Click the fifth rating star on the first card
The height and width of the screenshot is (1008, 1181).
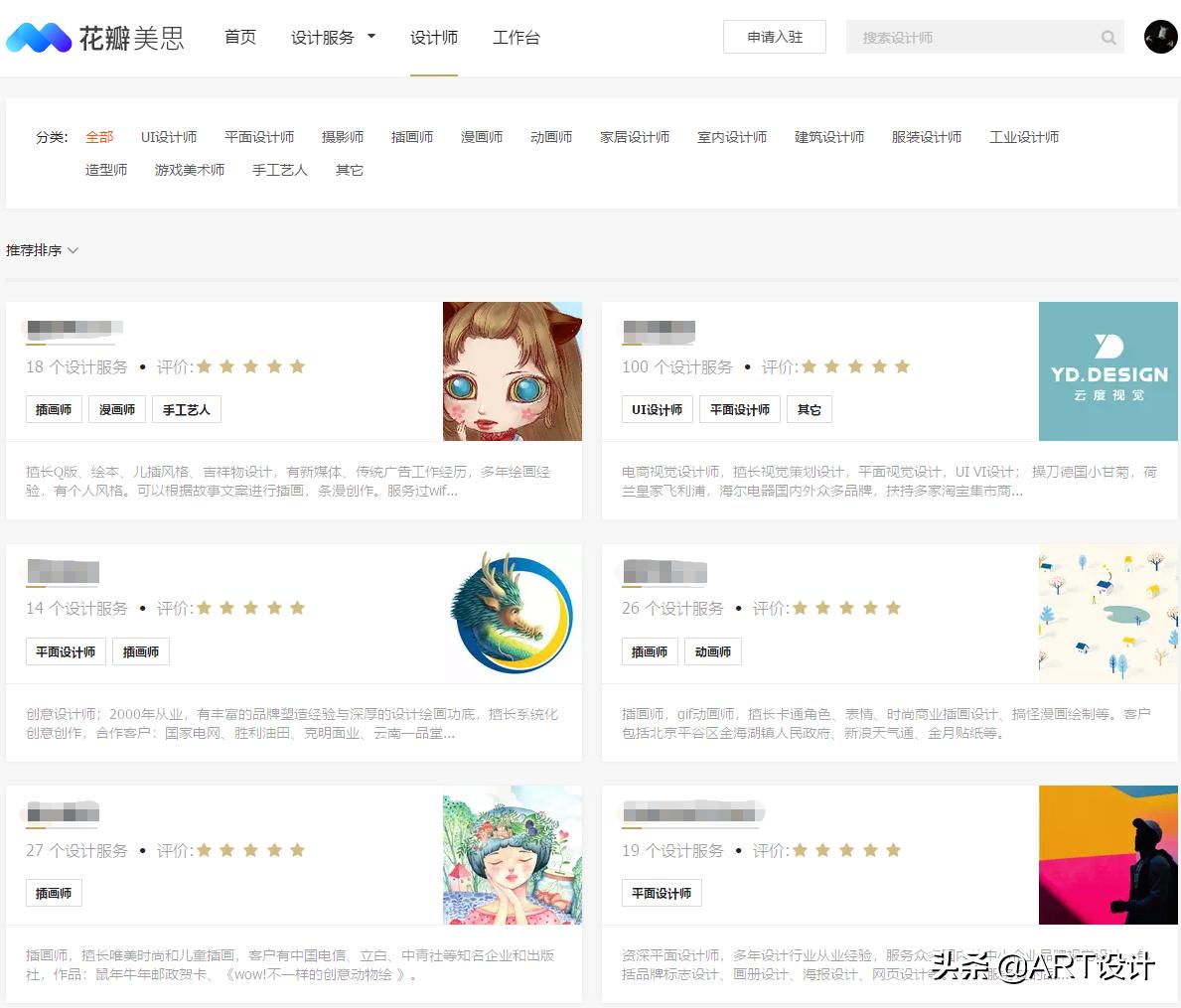point(297,366)
